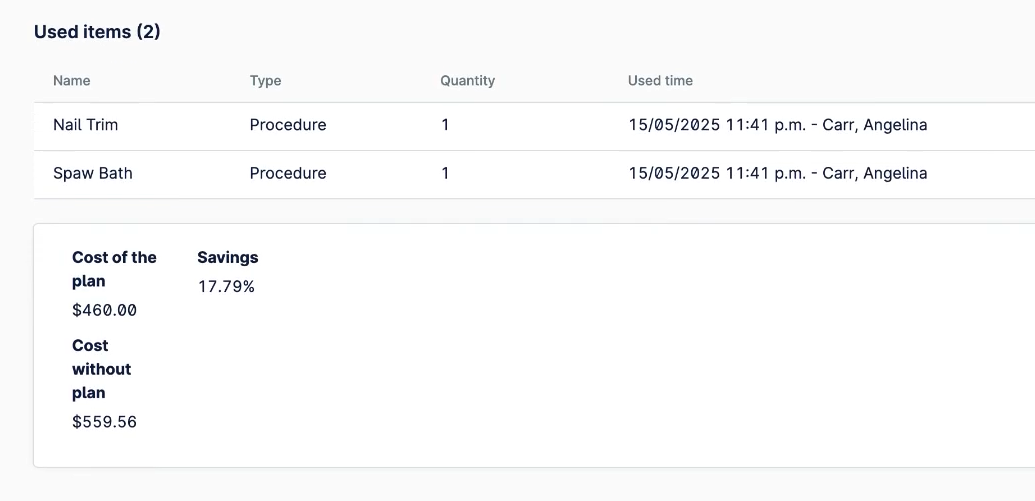Select the Spaw Bath row name
Viewport: 1035px width, 501px height.
[x=92, y=173]
